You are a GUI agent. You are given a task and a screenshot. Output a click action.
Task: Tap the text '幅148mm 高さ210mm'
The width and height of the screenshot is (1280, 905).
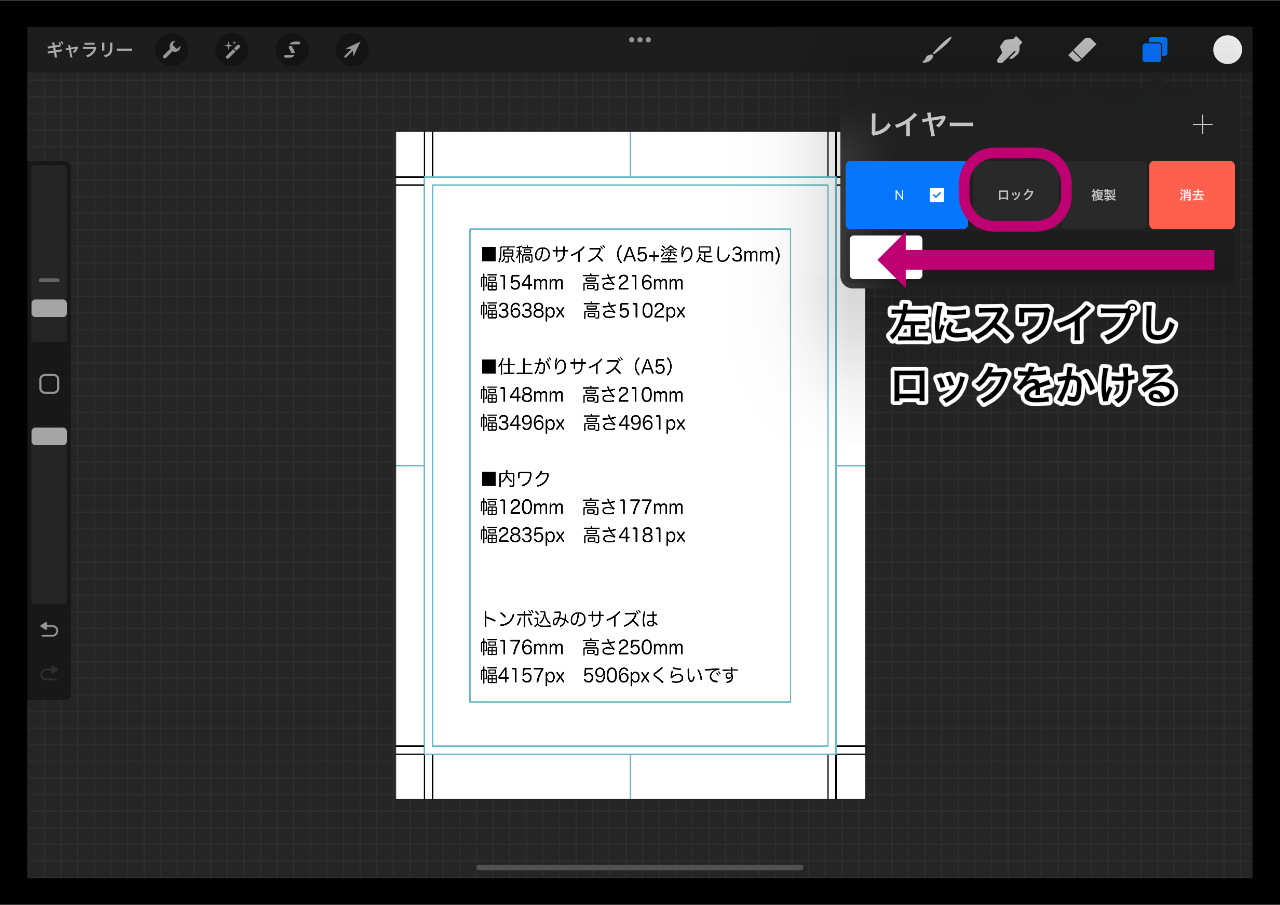pyautogui.click(x=582, y=394)
